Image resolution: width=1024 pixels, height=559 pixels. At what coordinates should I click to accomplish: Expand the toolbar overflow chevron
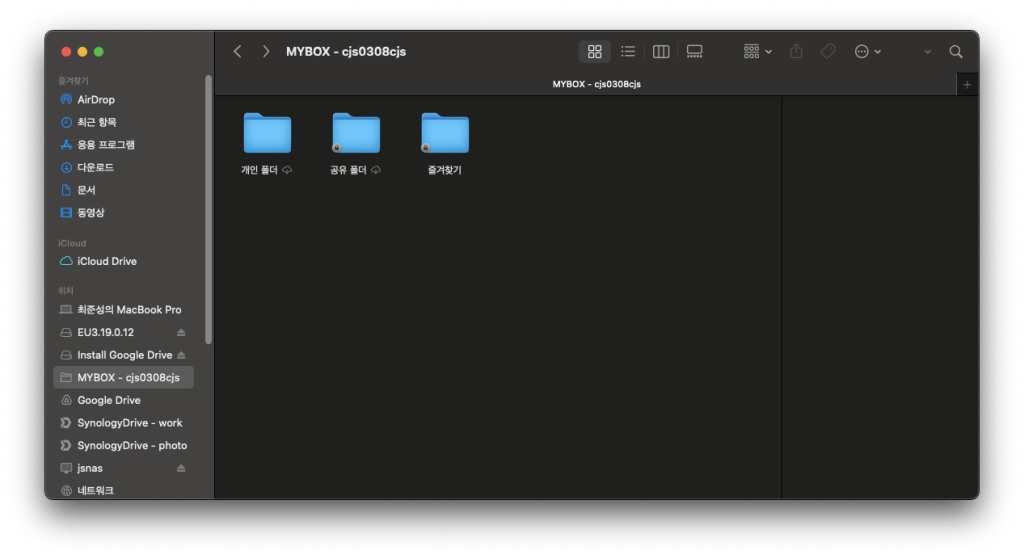coord(927,51)
